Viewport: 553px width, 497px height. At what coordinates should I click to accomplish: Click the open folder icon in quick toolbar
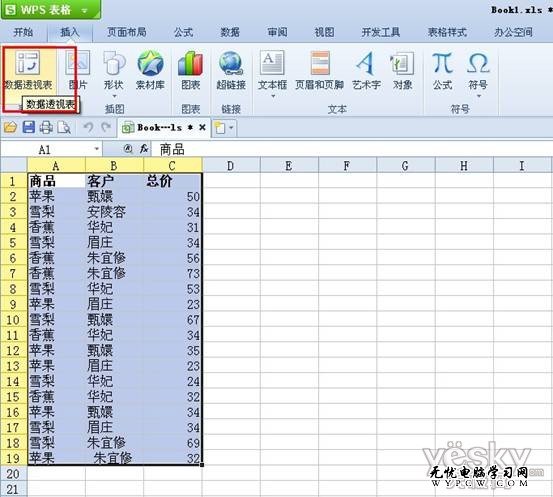pyautogui.click(x=11, y=127)
